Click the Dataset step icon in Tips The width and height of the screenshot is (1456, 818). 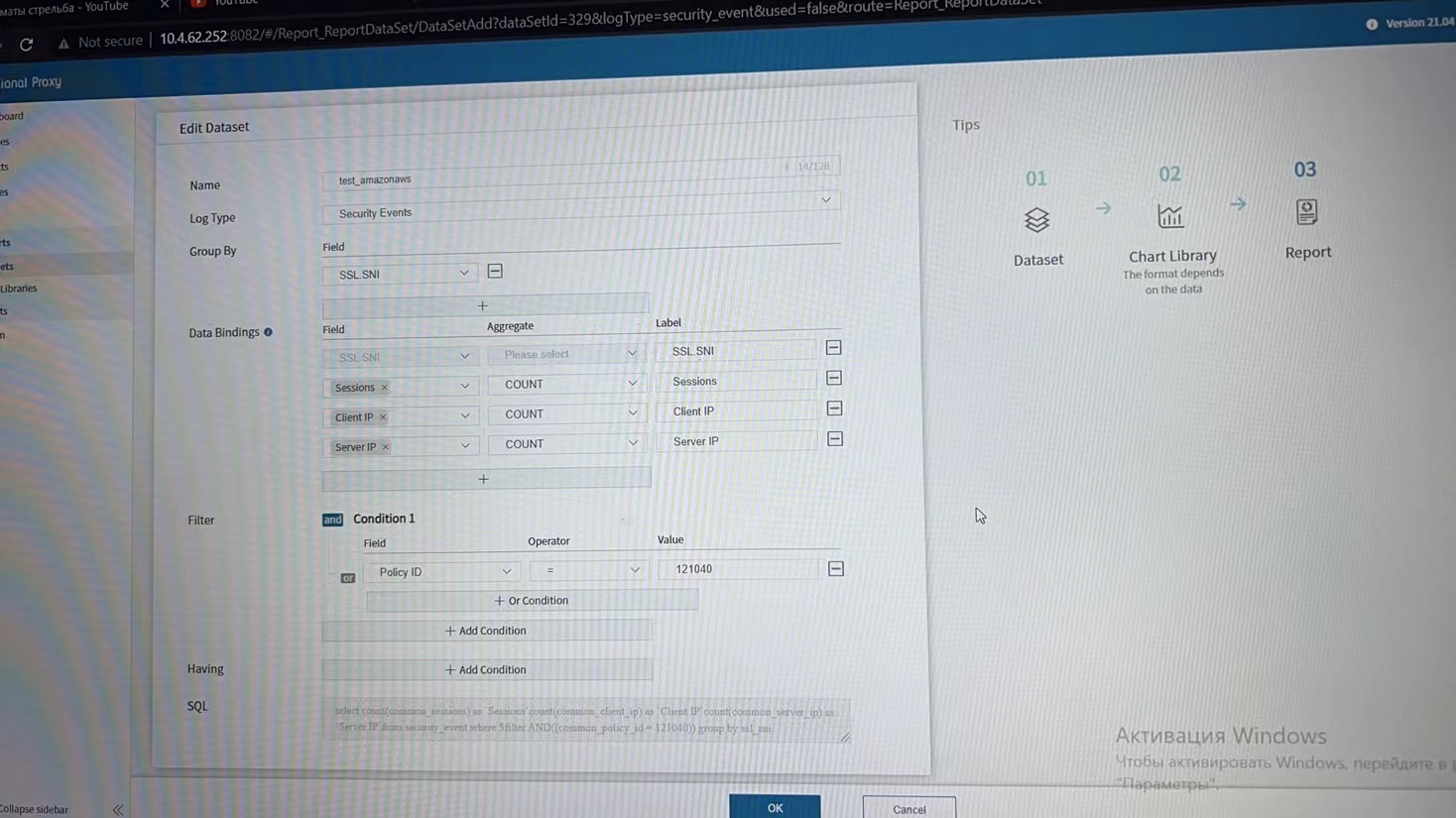[x=1036, y=220]
